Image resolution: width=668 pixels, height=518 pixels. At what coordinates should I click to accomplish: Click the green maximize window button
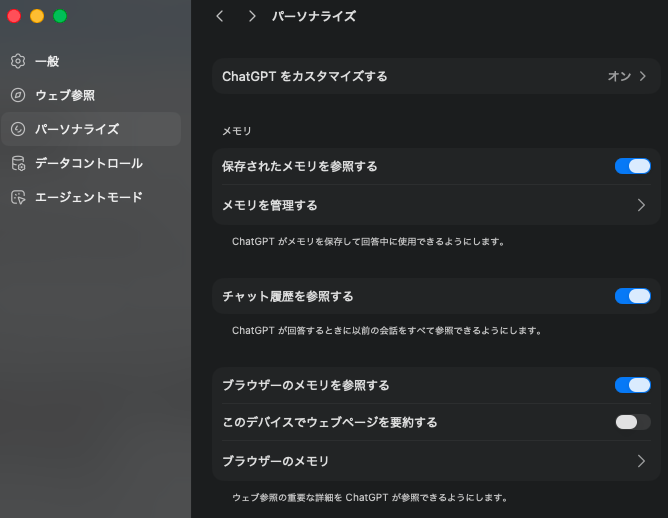tap(60, 16)
